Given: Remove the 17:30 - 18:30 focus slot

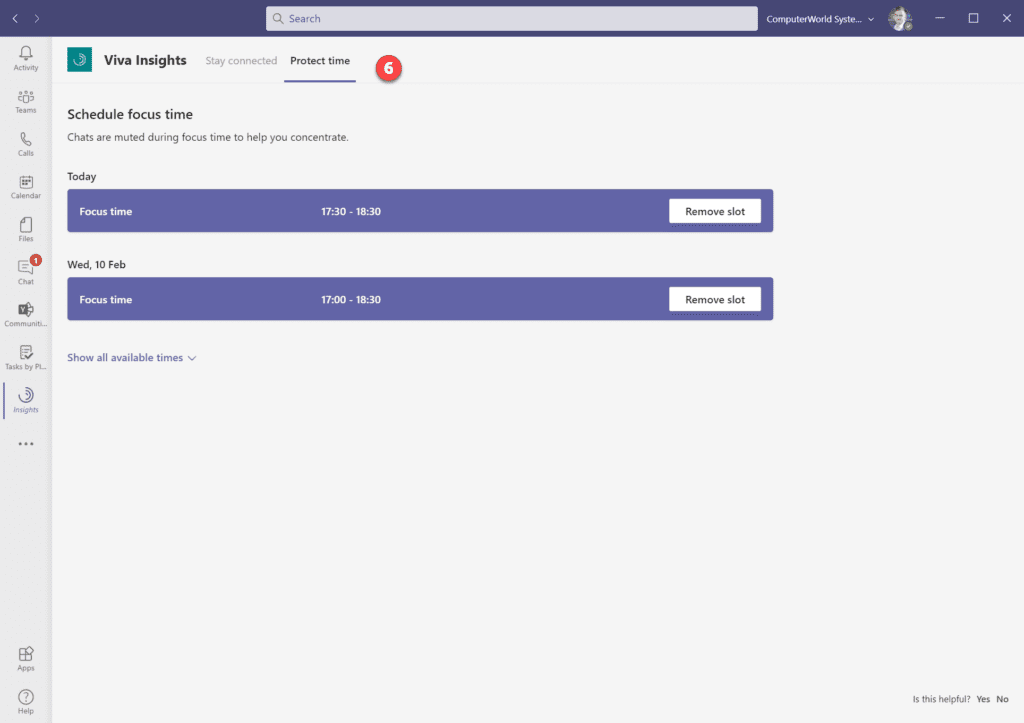Looking at the screenshot, I should pos(714,211).
